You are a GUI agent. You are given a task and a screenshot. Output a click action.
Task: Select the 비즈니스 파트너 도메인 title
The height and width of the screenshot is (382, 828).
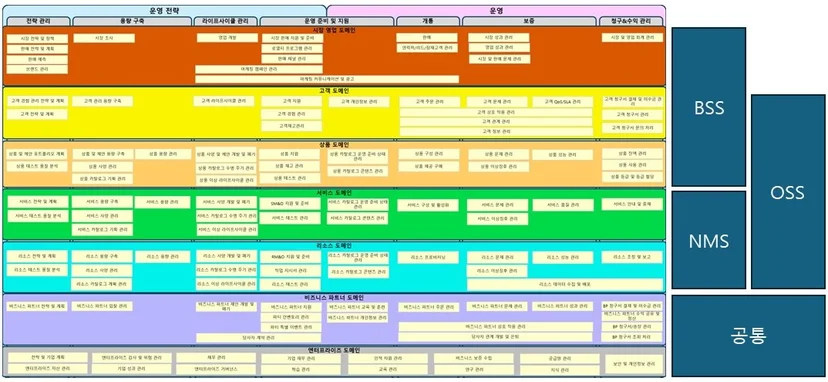tap(334, 297)
